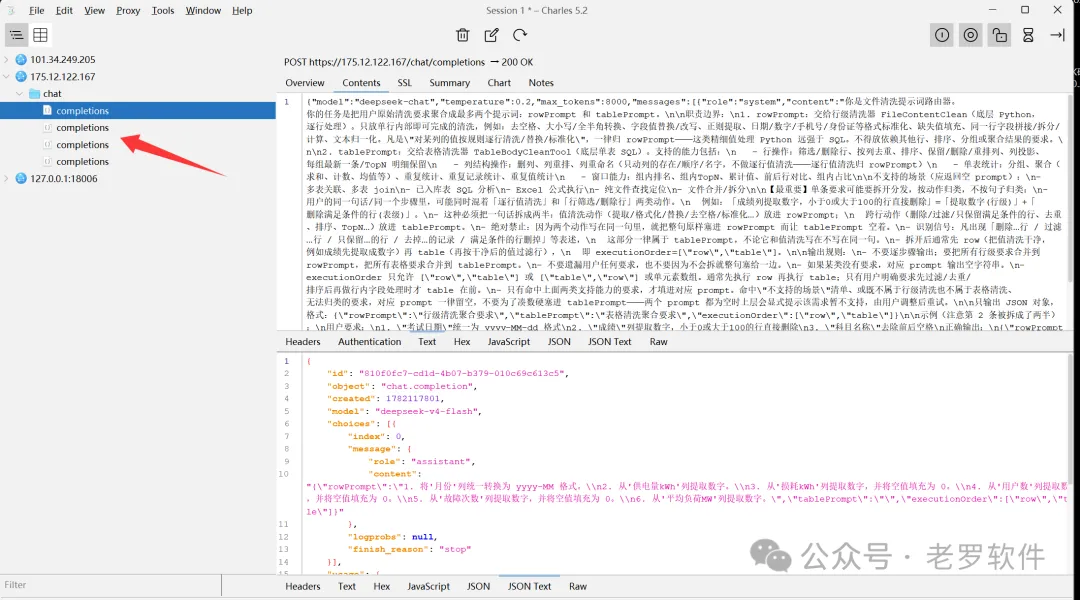Viewport: 1080px width, 600px height.
Task: Switch to the Summary tab
Action: point(449,83)
